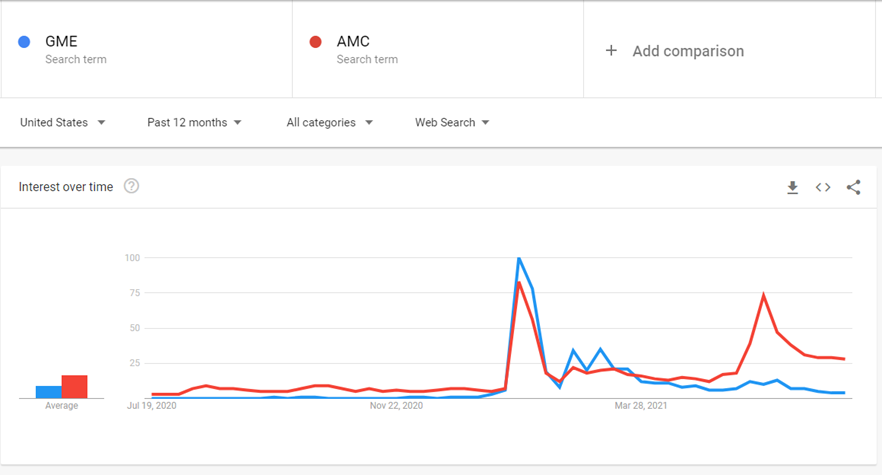Share the interest over time chart

pyautogui.click(x=853, y=187)
